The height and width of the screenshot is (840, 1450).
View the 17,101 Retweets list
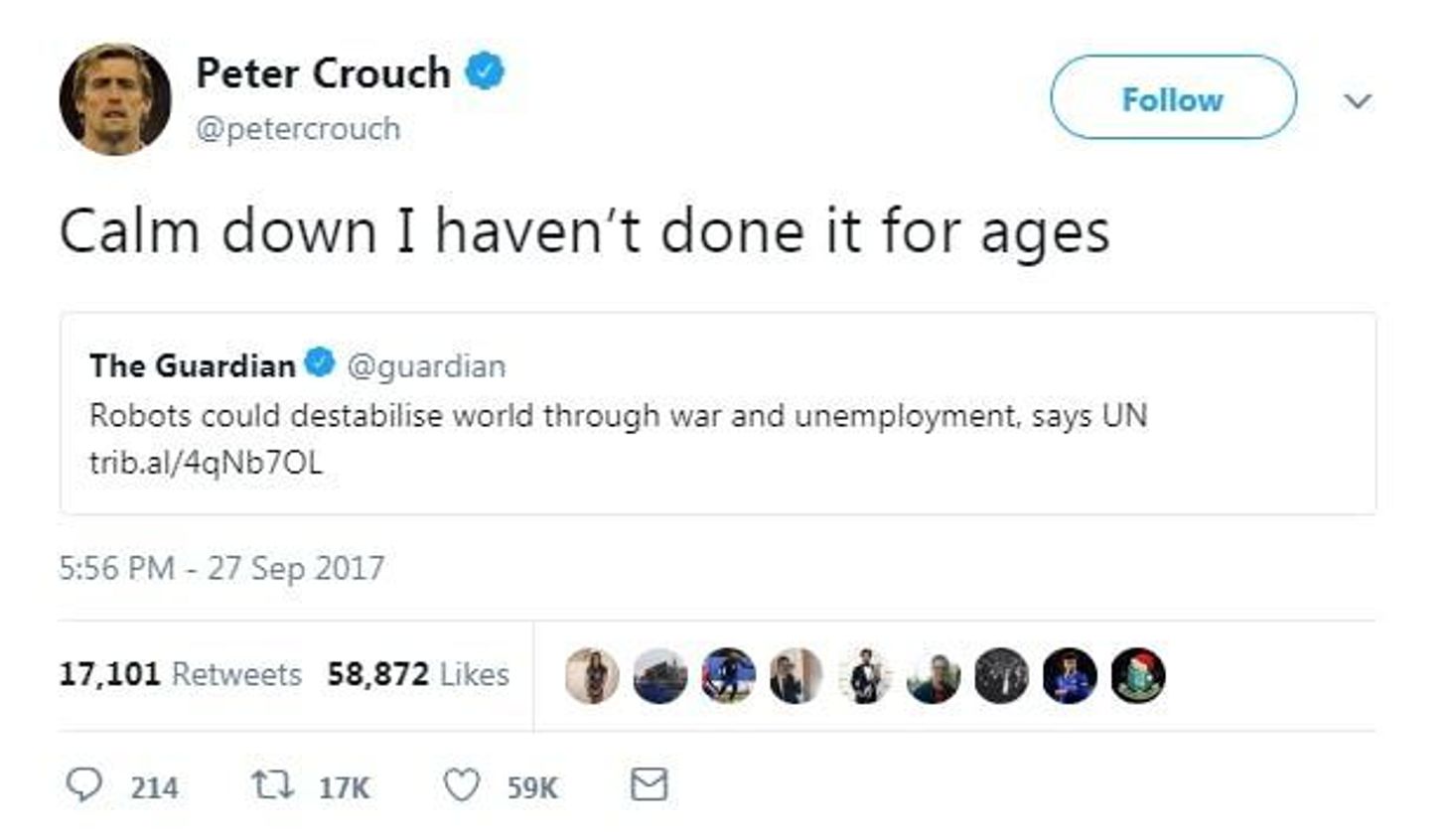coord(180,674)
